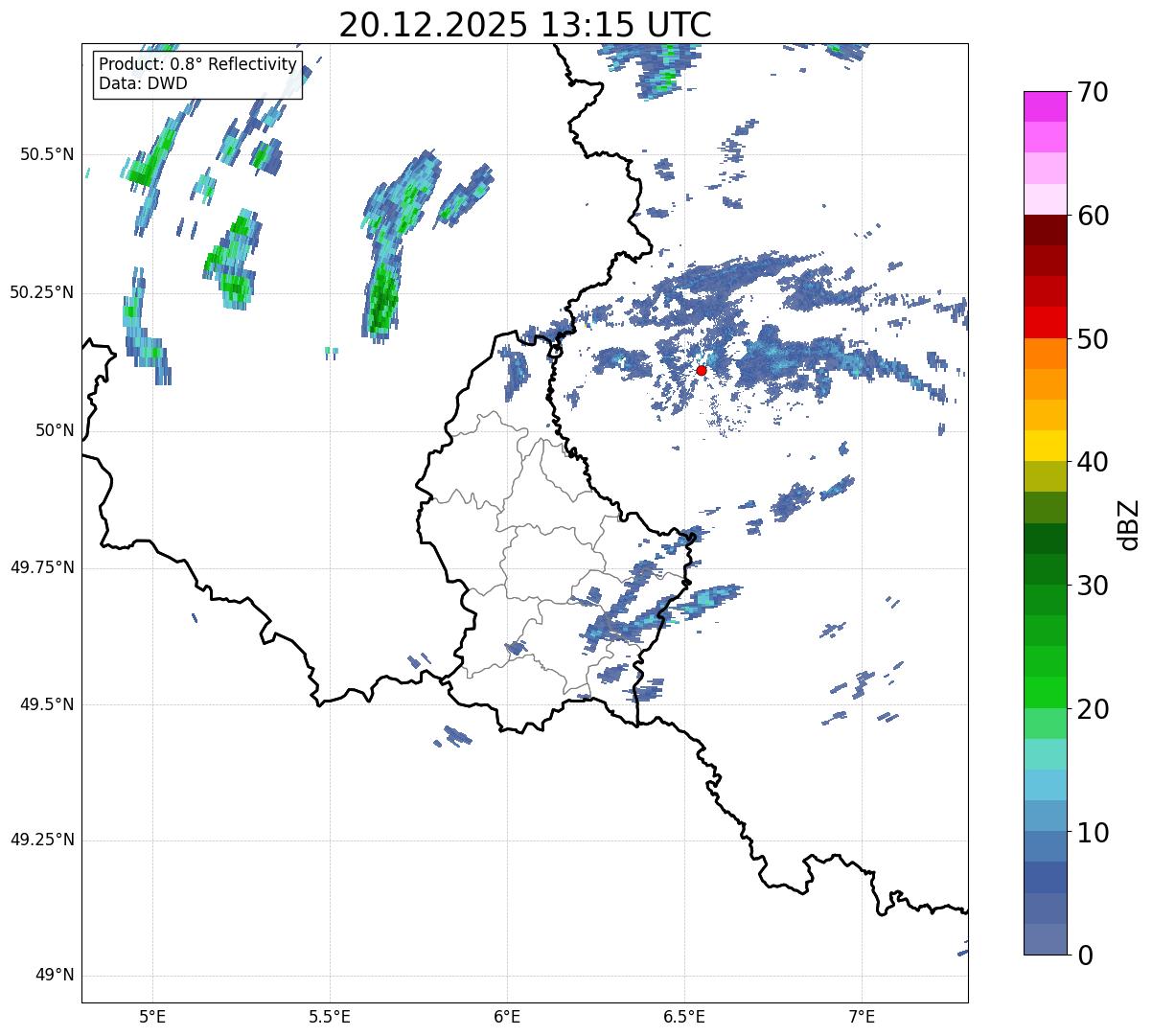Click the 6.5°E longitude label
This screenshot has height=1036, width=1152.
tap(684, 1016)
